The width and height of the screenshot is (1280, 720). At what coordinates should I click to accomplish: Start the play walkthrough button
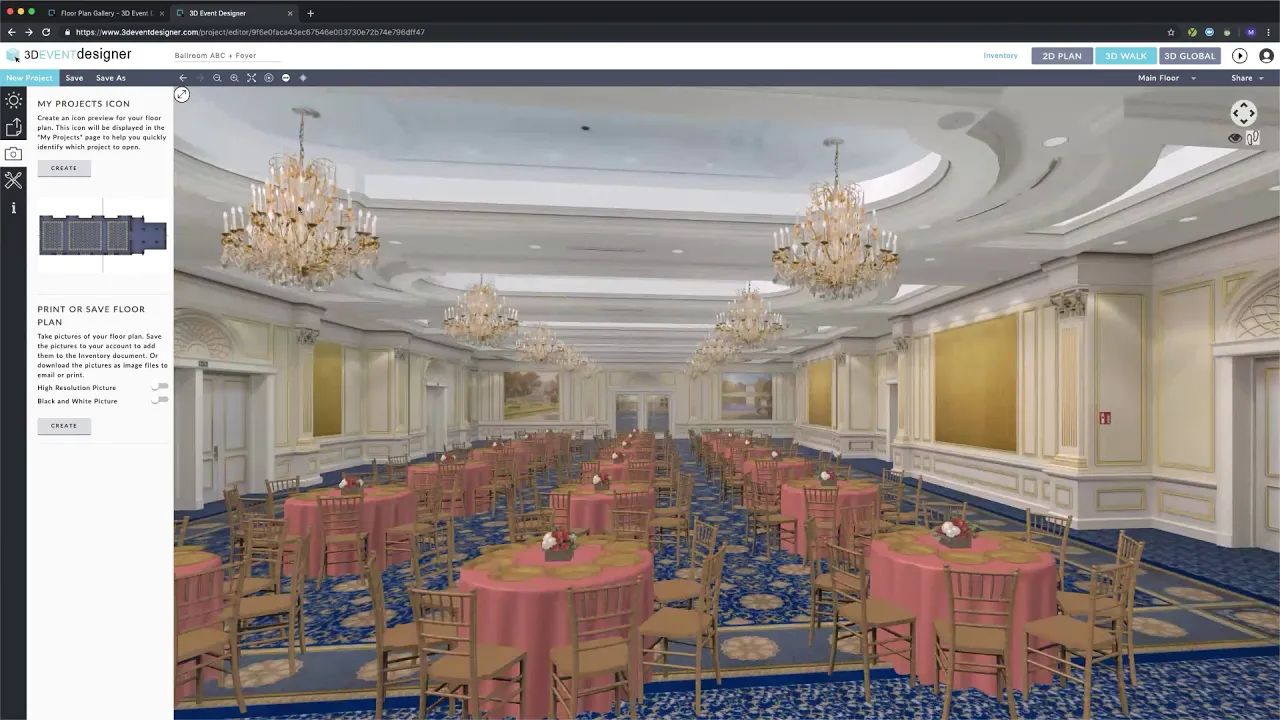pyautogui.click(x=1239, y=56)
